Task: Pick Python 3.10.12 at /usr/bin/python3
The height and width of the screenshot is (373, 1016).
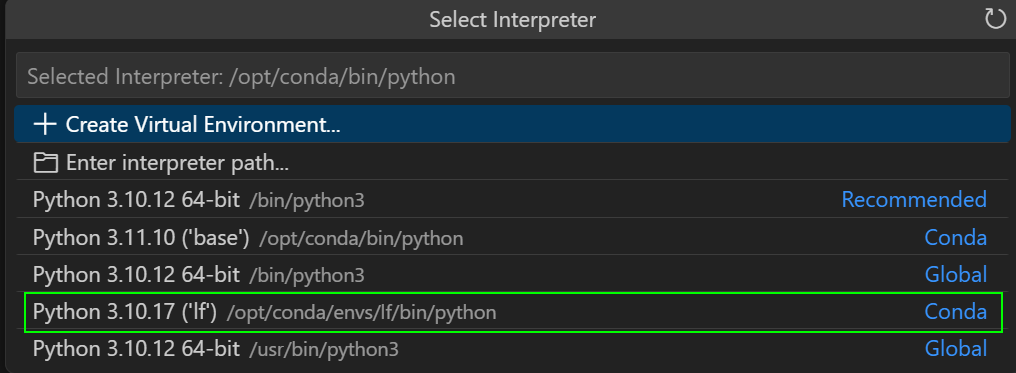Action: point(513,350)
